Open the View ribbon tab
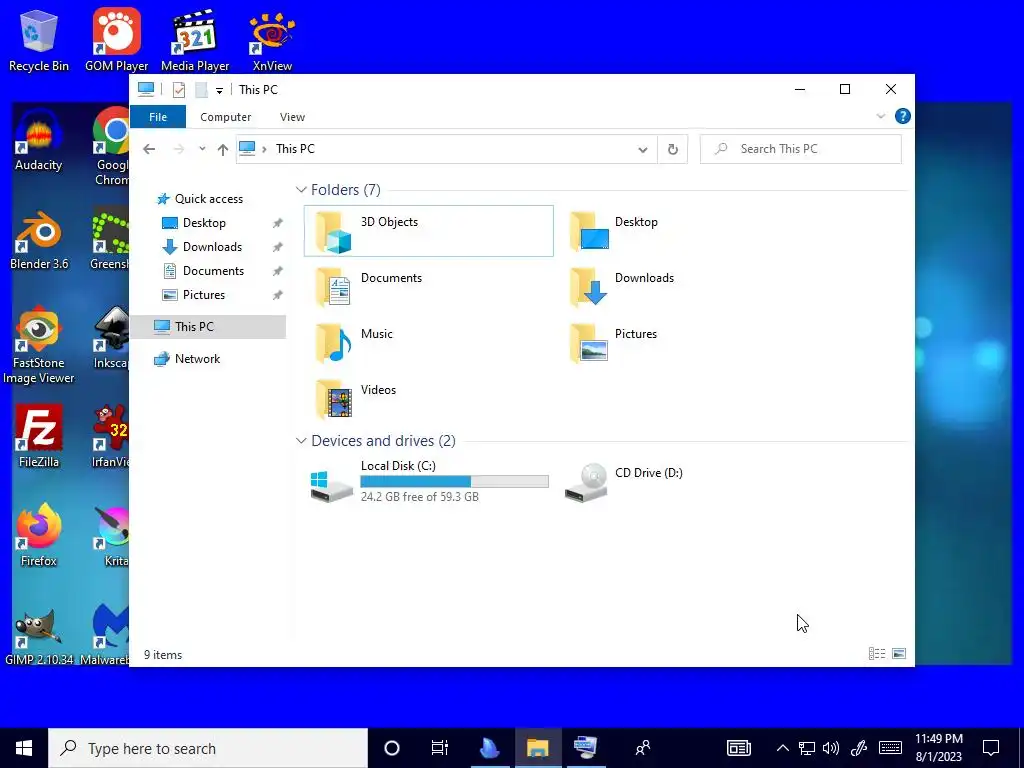Image resolution: width=1024 pixels, height=768 pixels. 292,117
